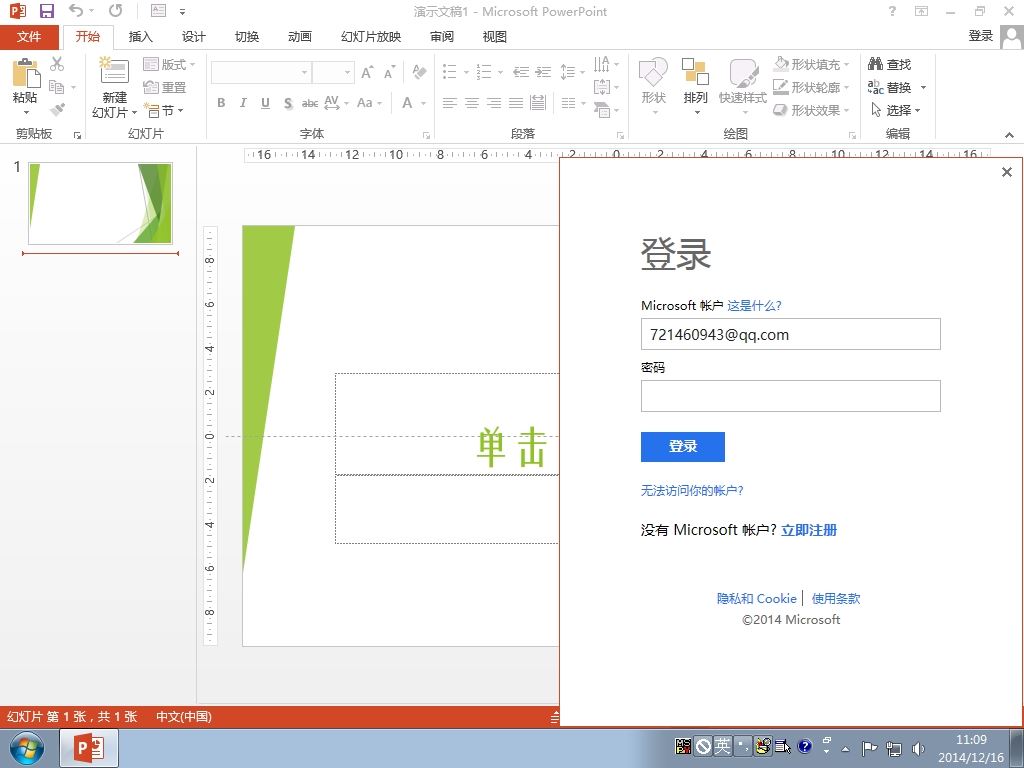Toggle Underline formatting
Viewport: 1024px width, 768px height.
tap(265, 103)
